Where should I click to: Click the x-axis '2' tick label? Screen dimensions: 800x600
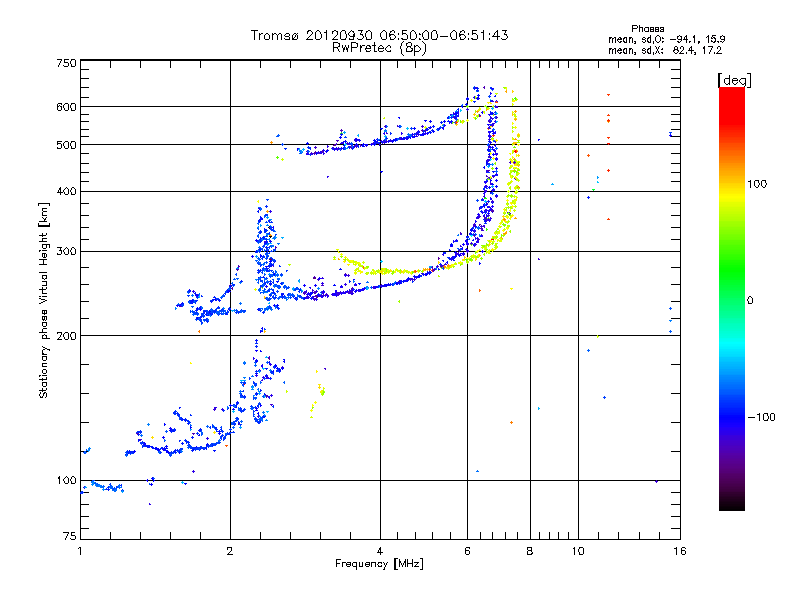click(x=230, y=551)
